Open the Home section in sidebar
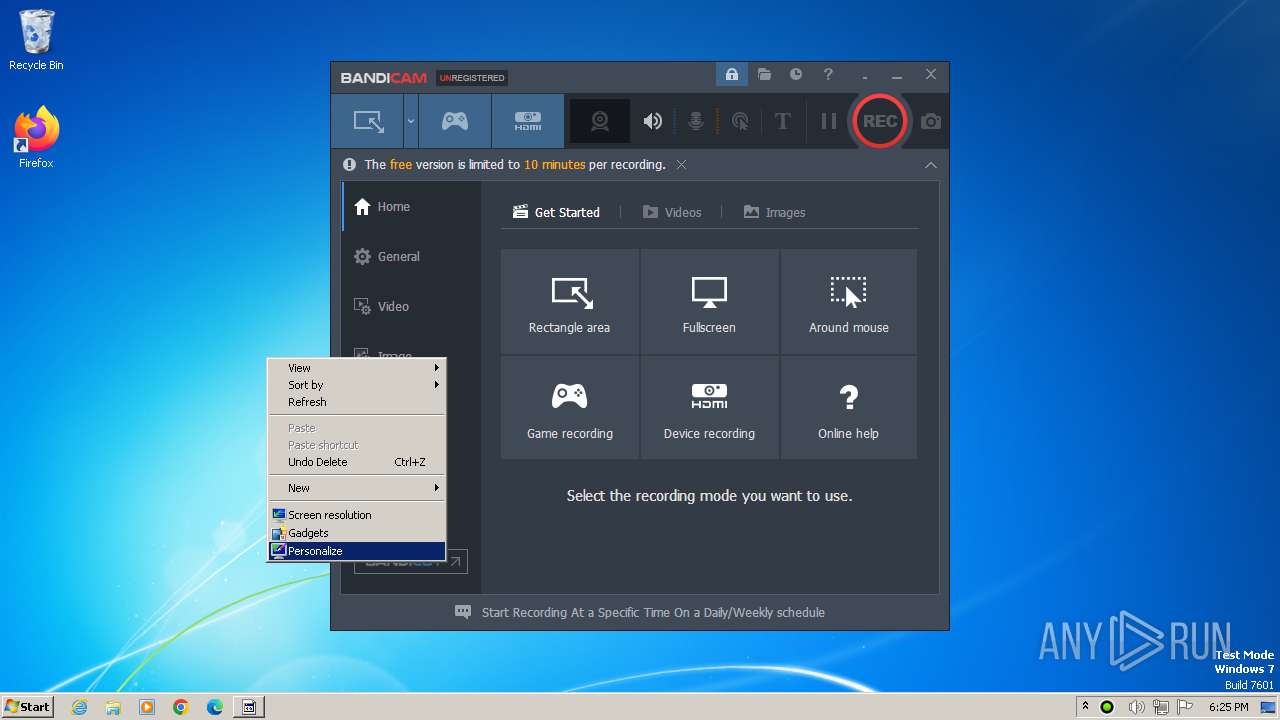Viewport: 1280px width, 720px height. (411, 207)
